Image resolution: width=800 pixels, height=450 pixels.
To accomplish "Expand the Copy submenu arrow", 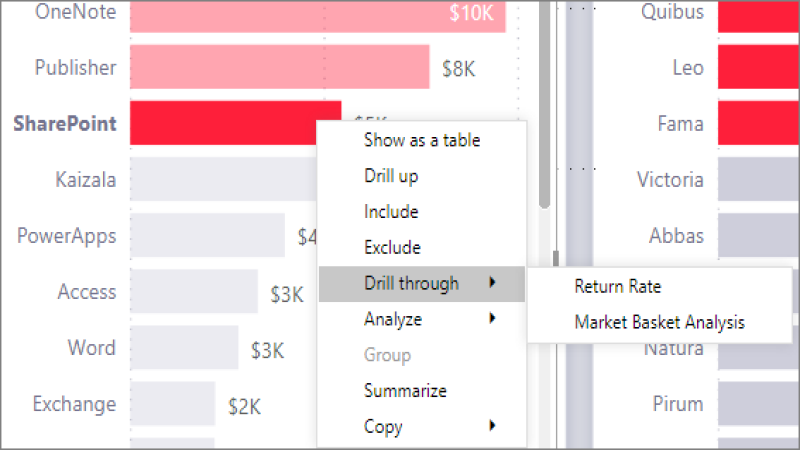I will [492, 426].
